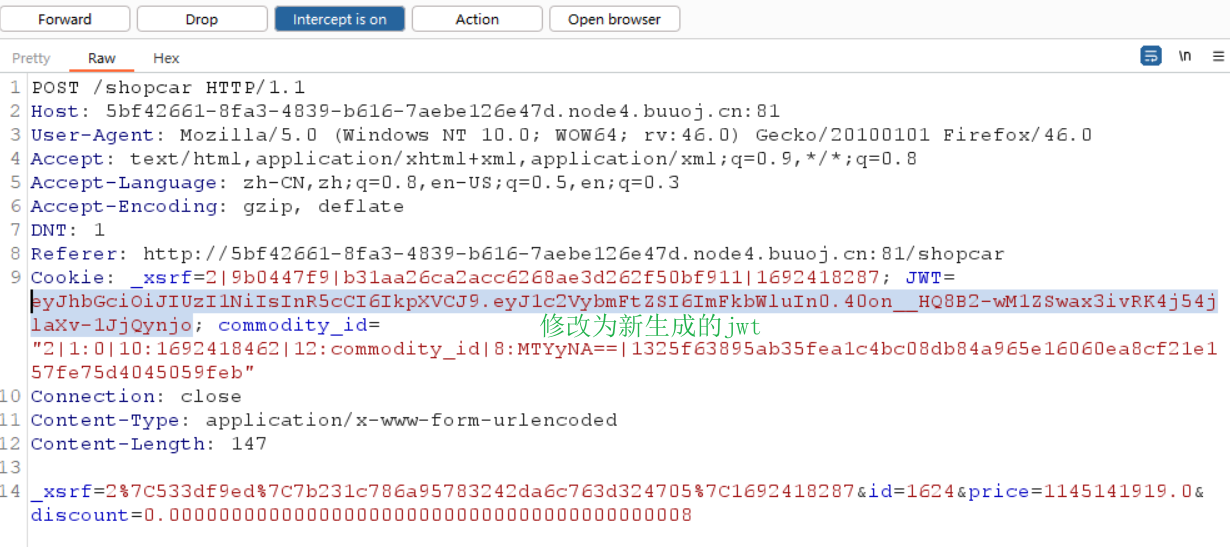Drop the intercepted request

click(x=202, y=19)
